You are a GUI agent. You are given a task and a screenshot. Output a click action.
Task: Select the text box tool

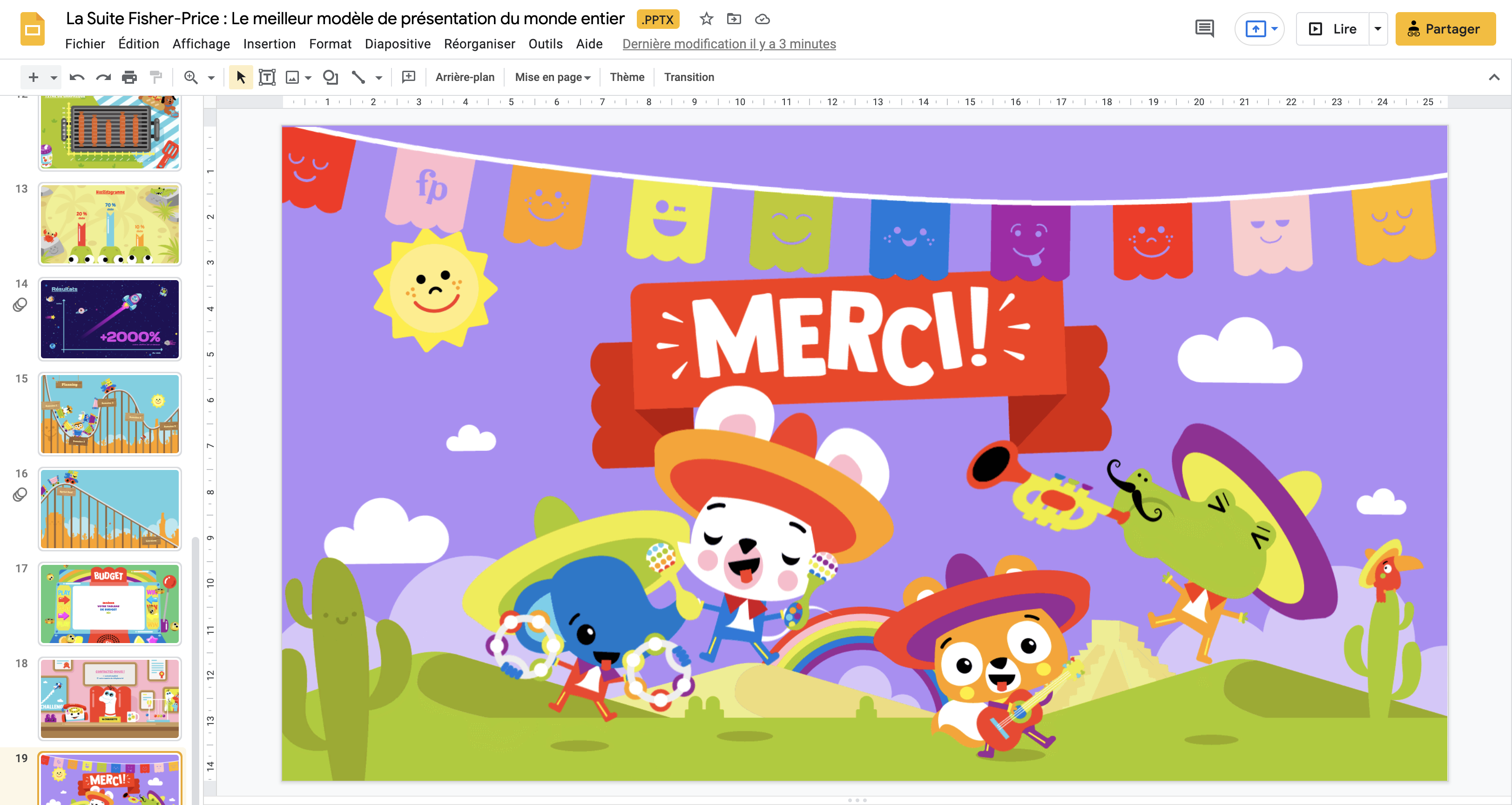(x=267, y=77)
